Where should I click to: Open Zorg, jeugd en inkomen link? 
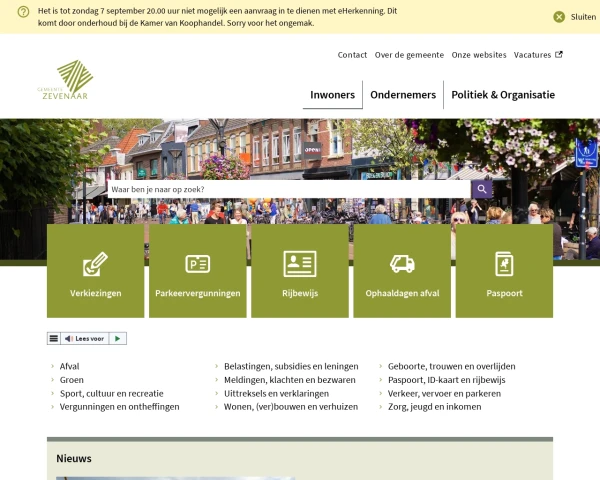pyautogui.click(x=437, y=407)
